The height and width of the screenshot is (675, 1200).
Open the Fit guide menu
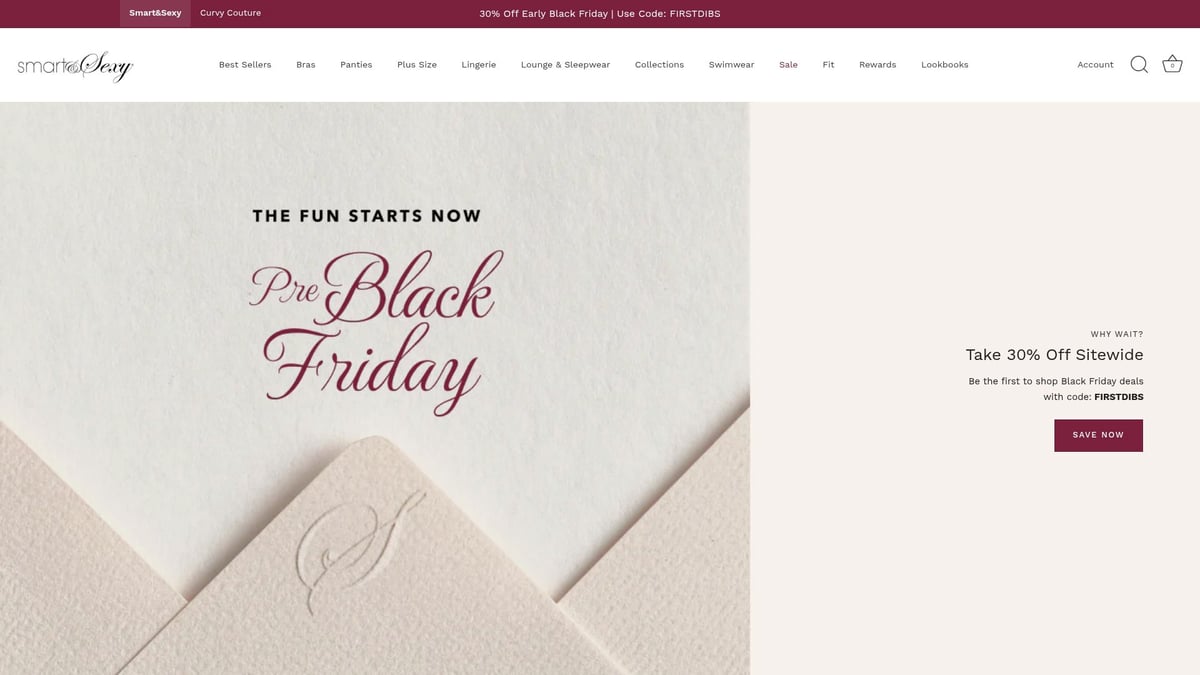828,65
